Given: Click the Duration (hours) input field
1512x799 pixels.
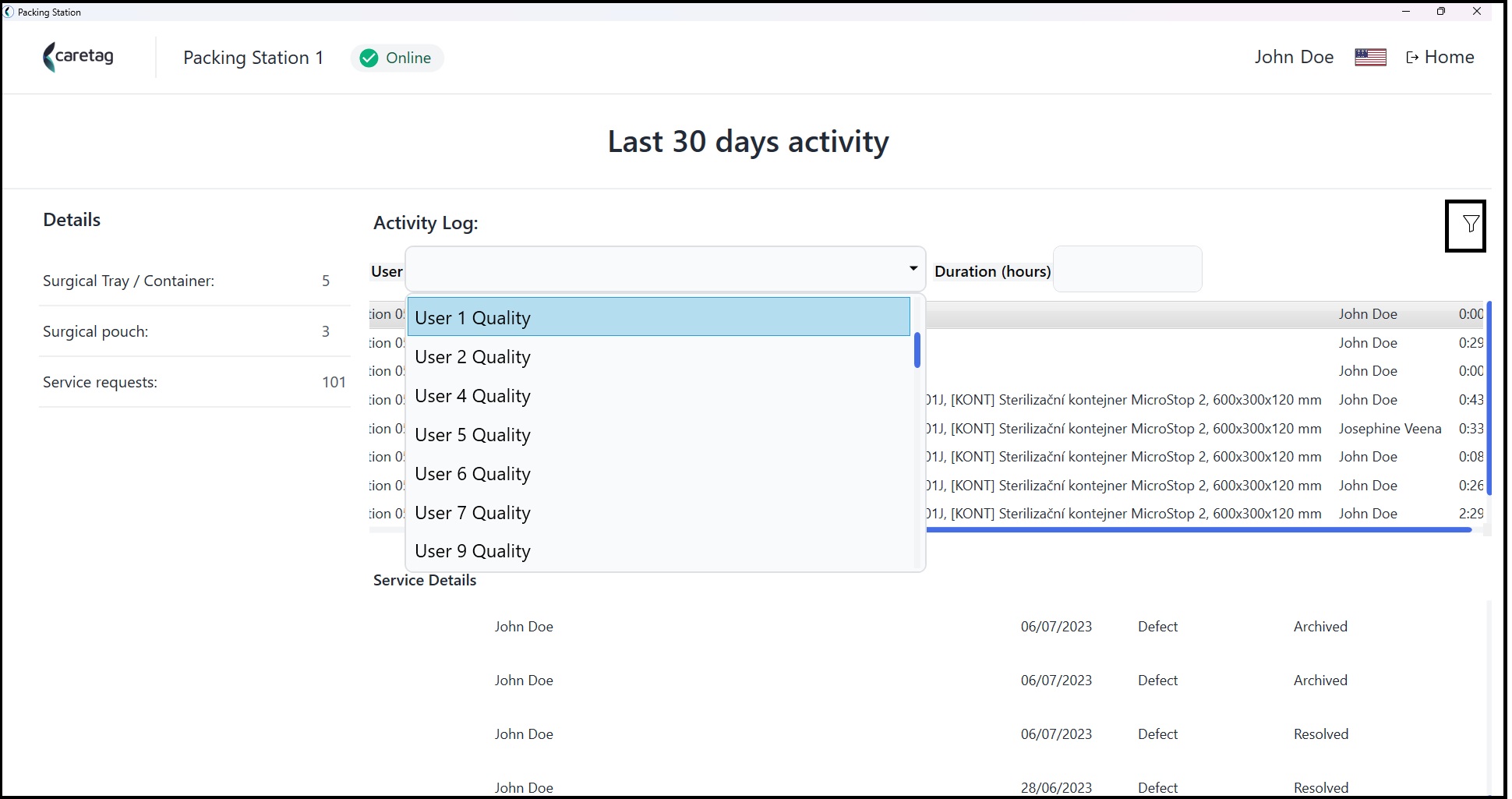Looking at the screenshot, I should (x=1127, y=270).
